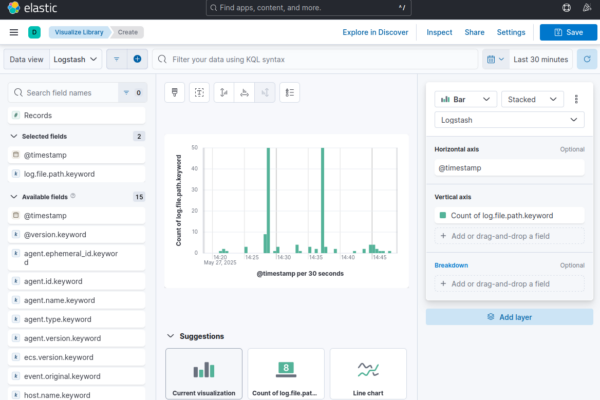Open the filter menu icon beside Logstash

point(117,59)
